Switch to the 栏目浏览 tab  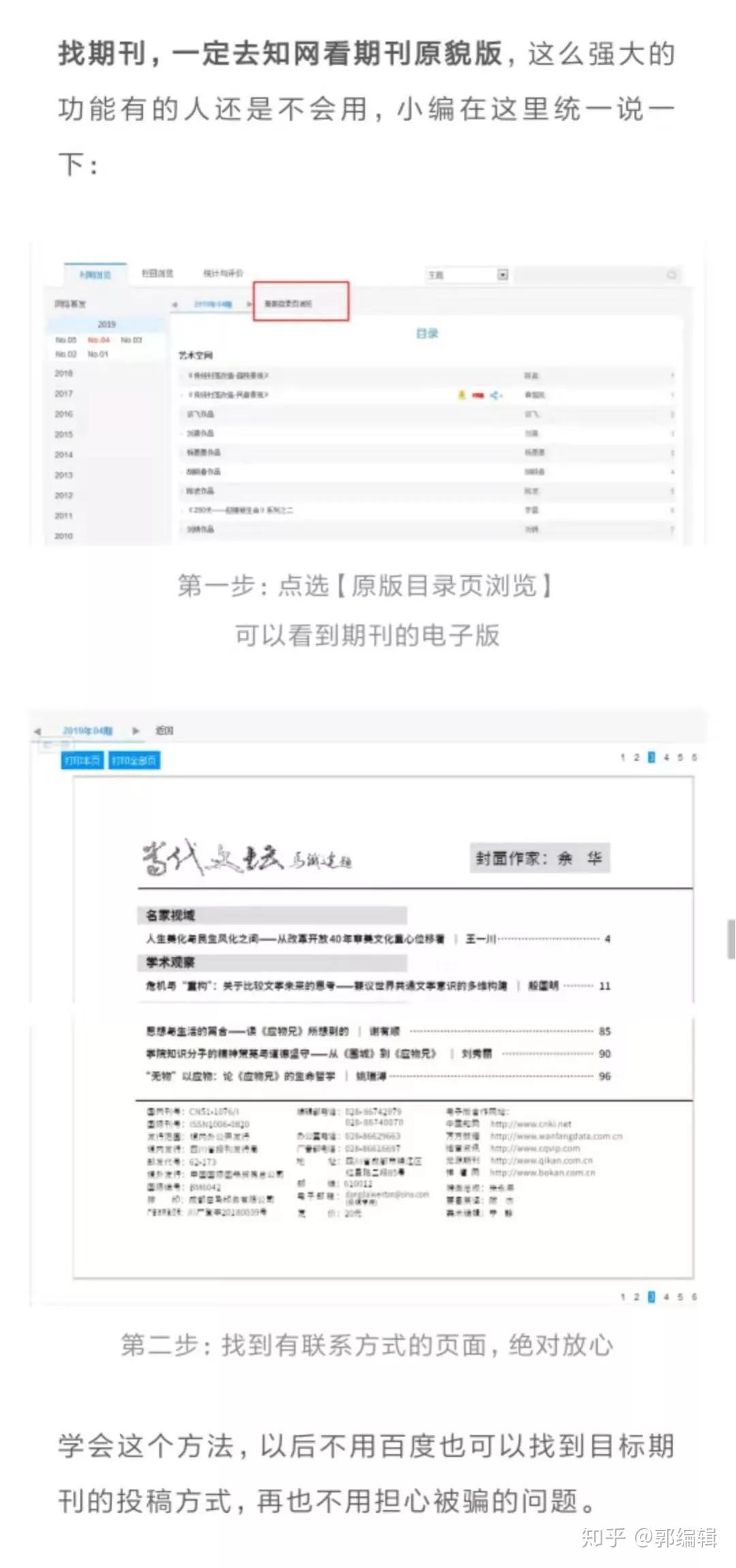point(157,273)
